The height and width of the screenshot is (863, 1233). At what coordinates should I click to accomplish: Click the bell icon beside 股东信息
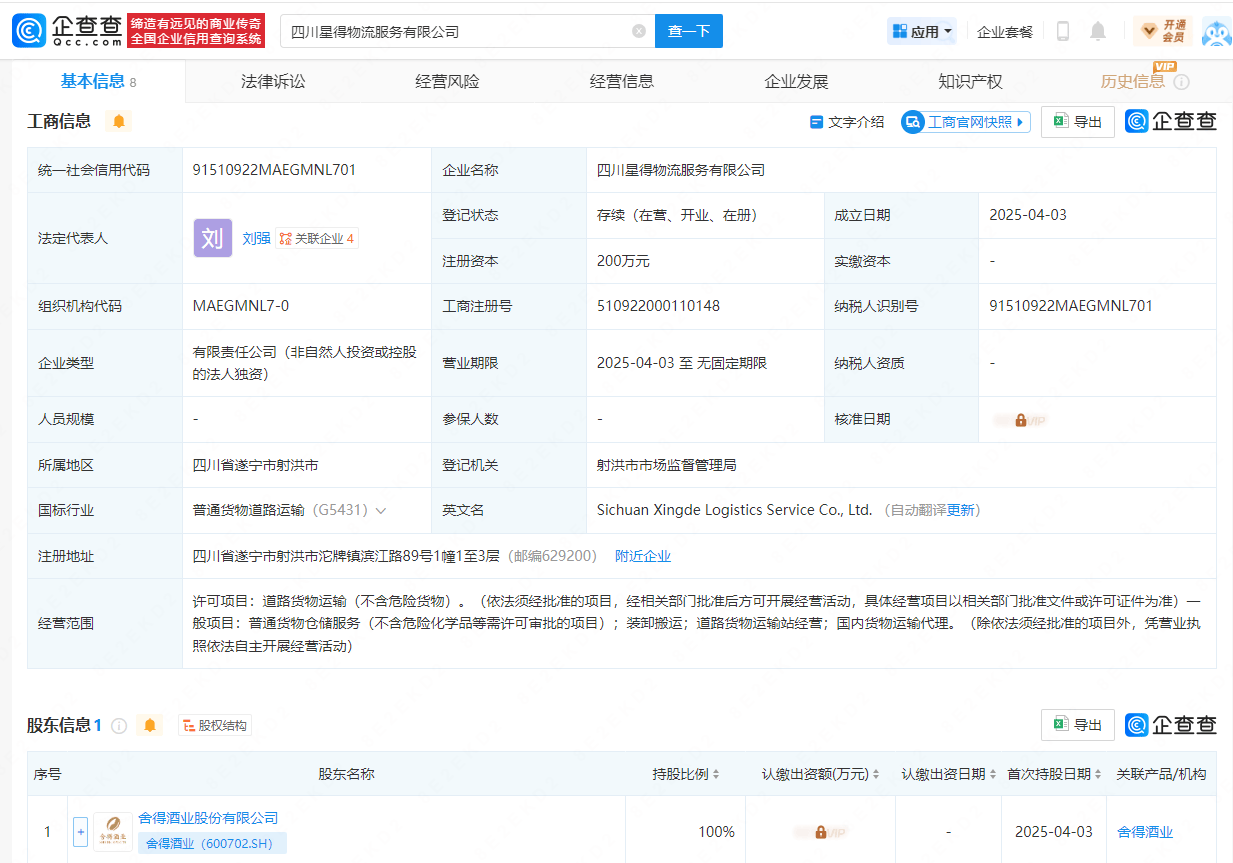(150, 725)
